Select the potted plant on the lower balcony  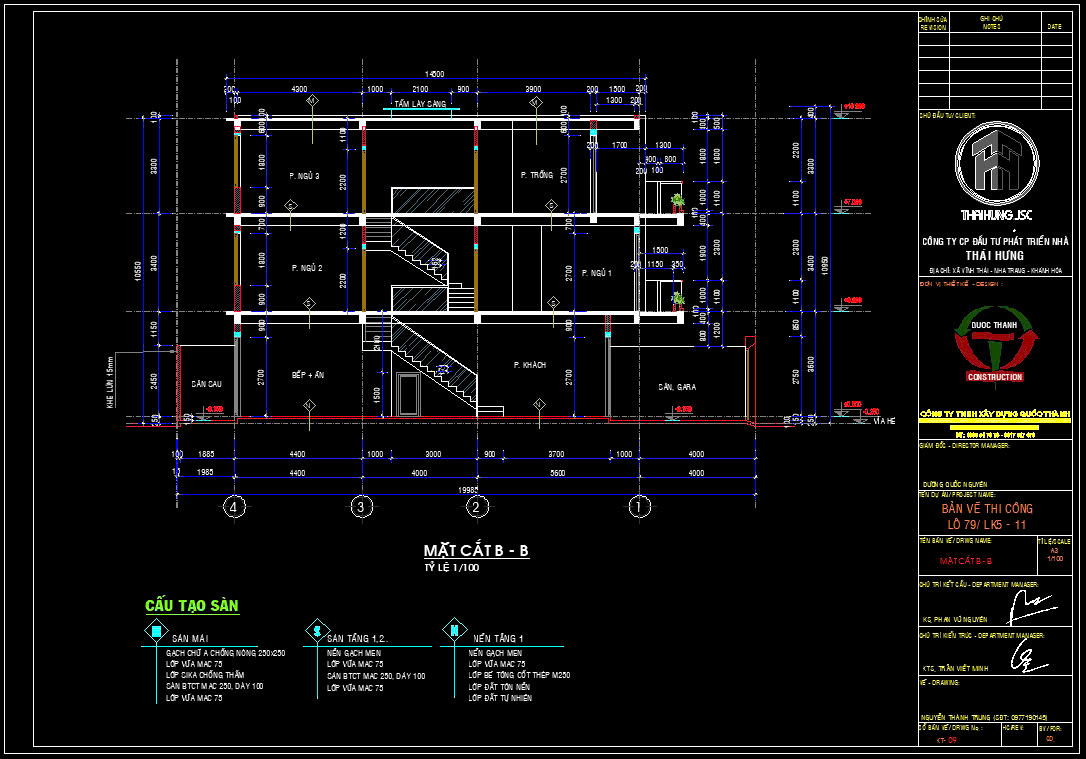tap(678, 298)
